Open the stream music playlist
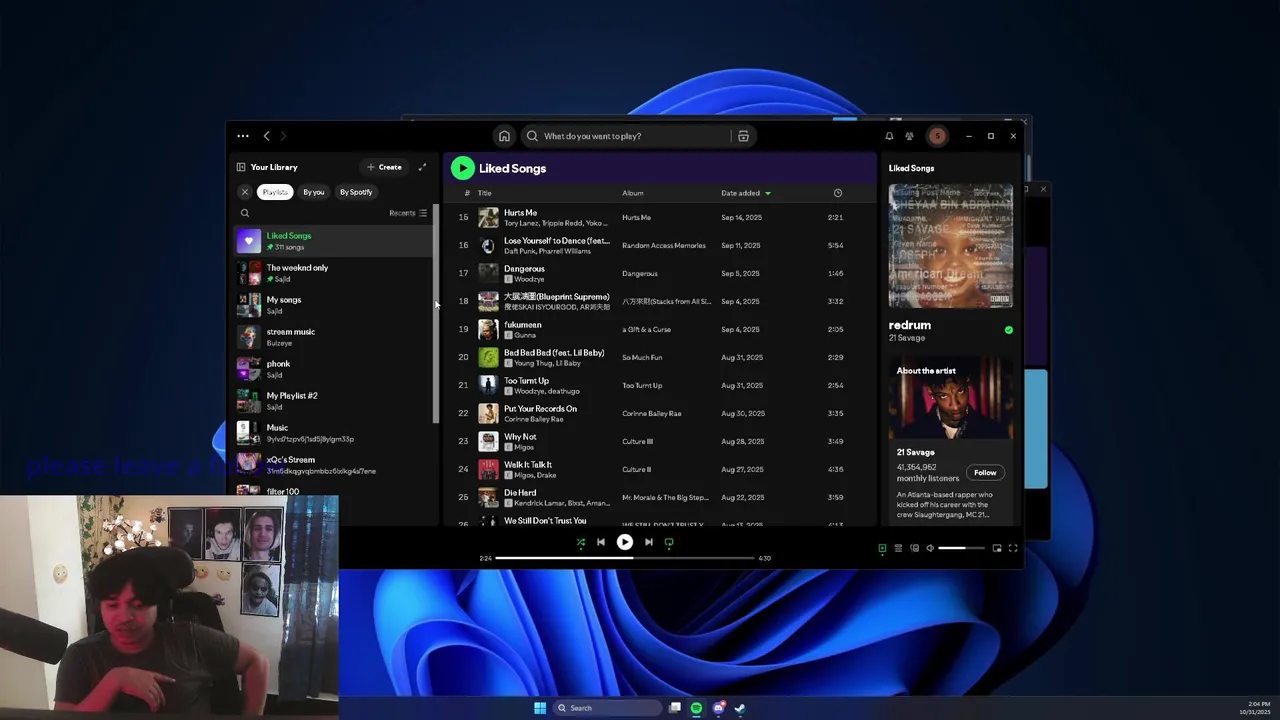1280x720 pixels. point(333,337)
